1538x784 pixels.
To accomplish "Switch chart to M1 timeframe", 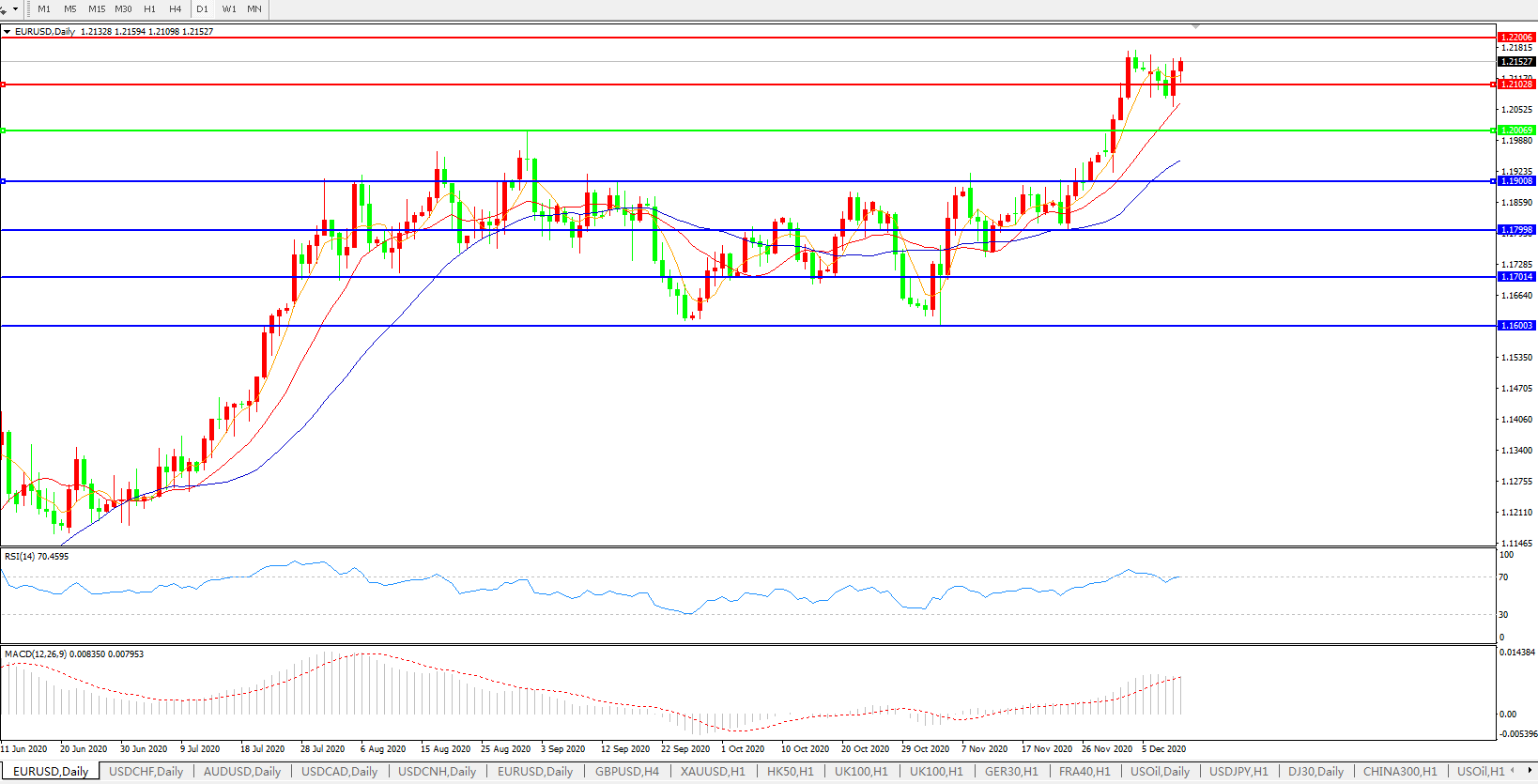I will [44, 8].
